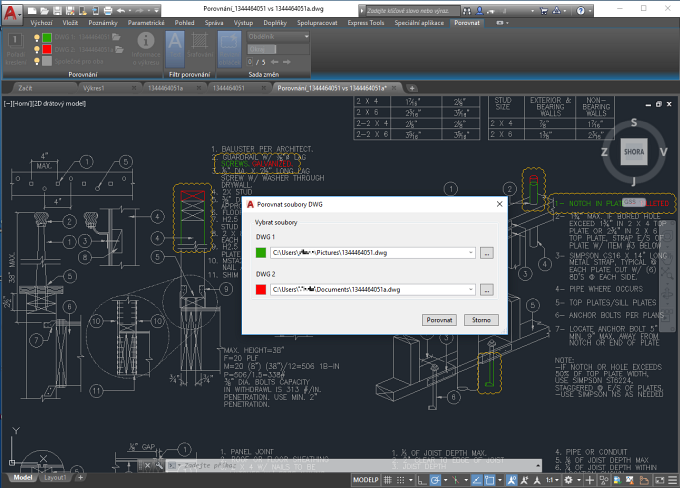Image resolution: width=680 pixels, height=488 pixels.
Task: Click the shopping cart icon in title bar
Action: [x=543, y=10]
